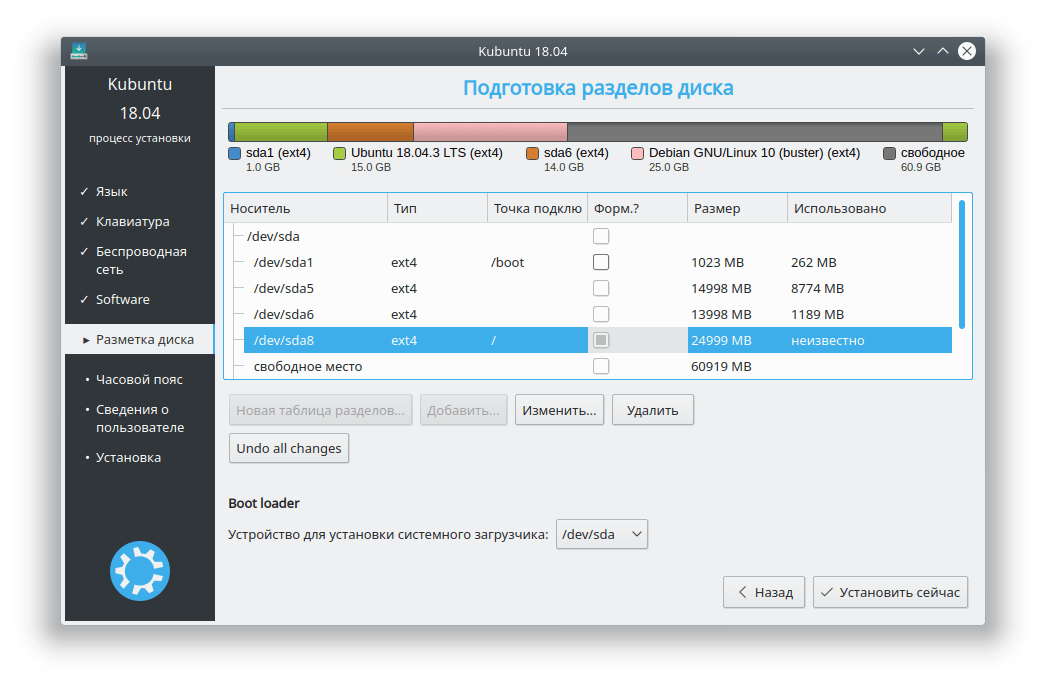This screenshot has width=1046, height=686.
Task: Click the green Ubuntu 18.04.3 LTS legend swatch
Action: pos(340,153)
